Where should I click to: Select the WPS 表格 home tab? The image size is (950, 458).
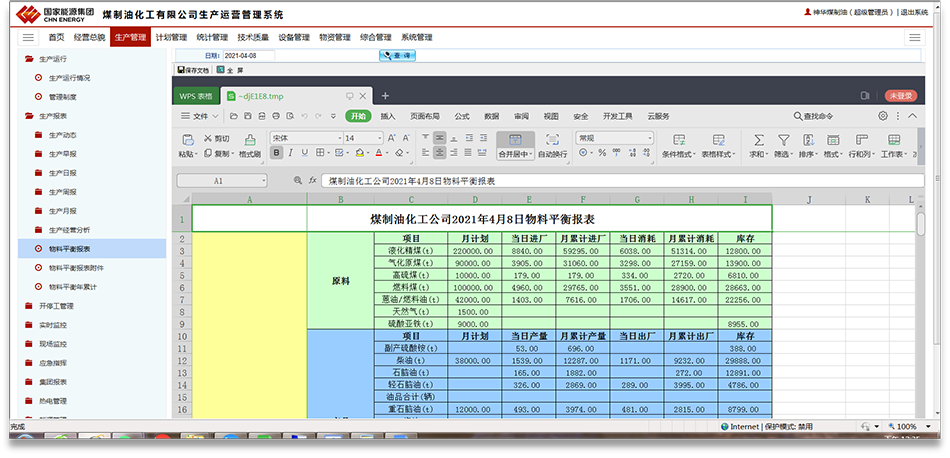pos(196,96)
